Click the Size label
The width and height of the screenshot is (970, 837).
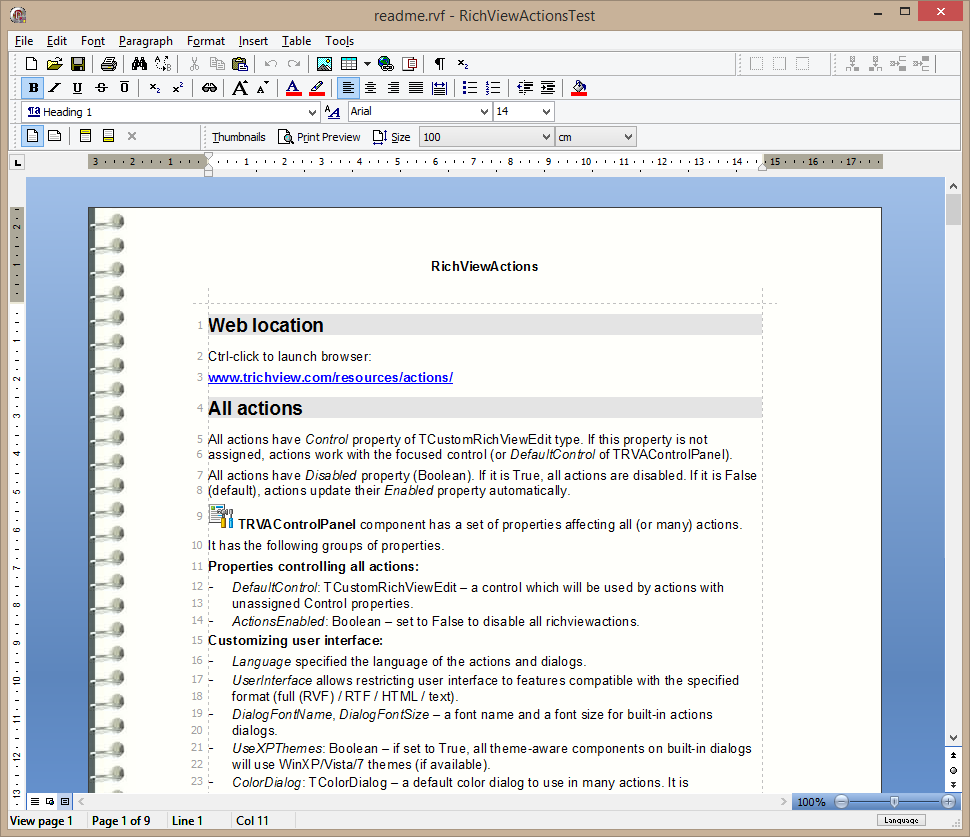[x=400, y=137]
